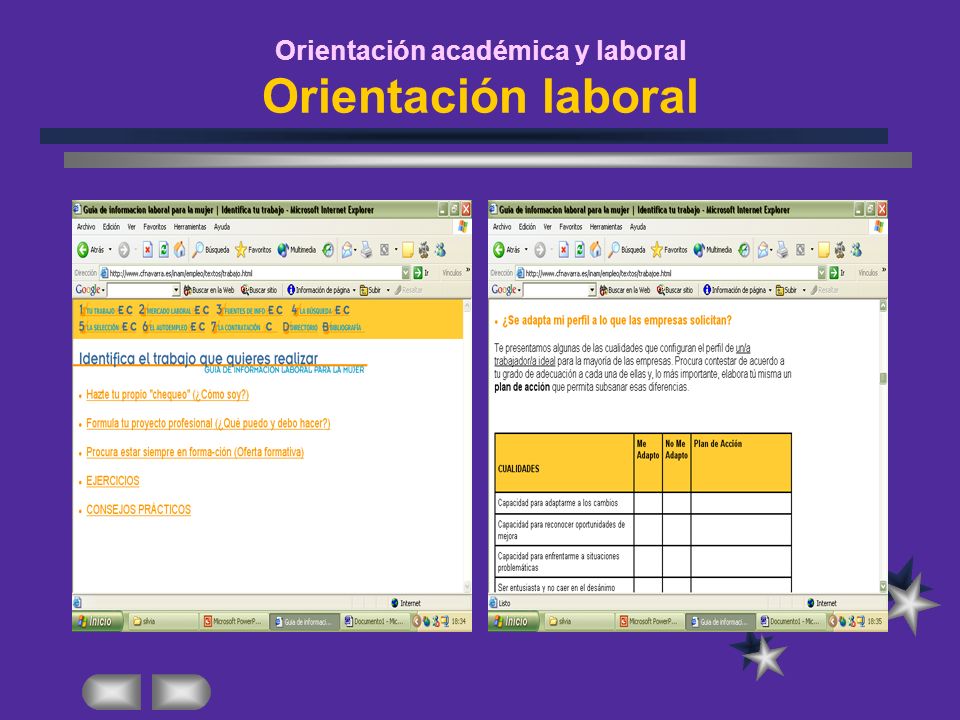This screenshot has height=720, width=960.
Task: Click Inicio start button on left taskbar
Action: click(97, 621)
